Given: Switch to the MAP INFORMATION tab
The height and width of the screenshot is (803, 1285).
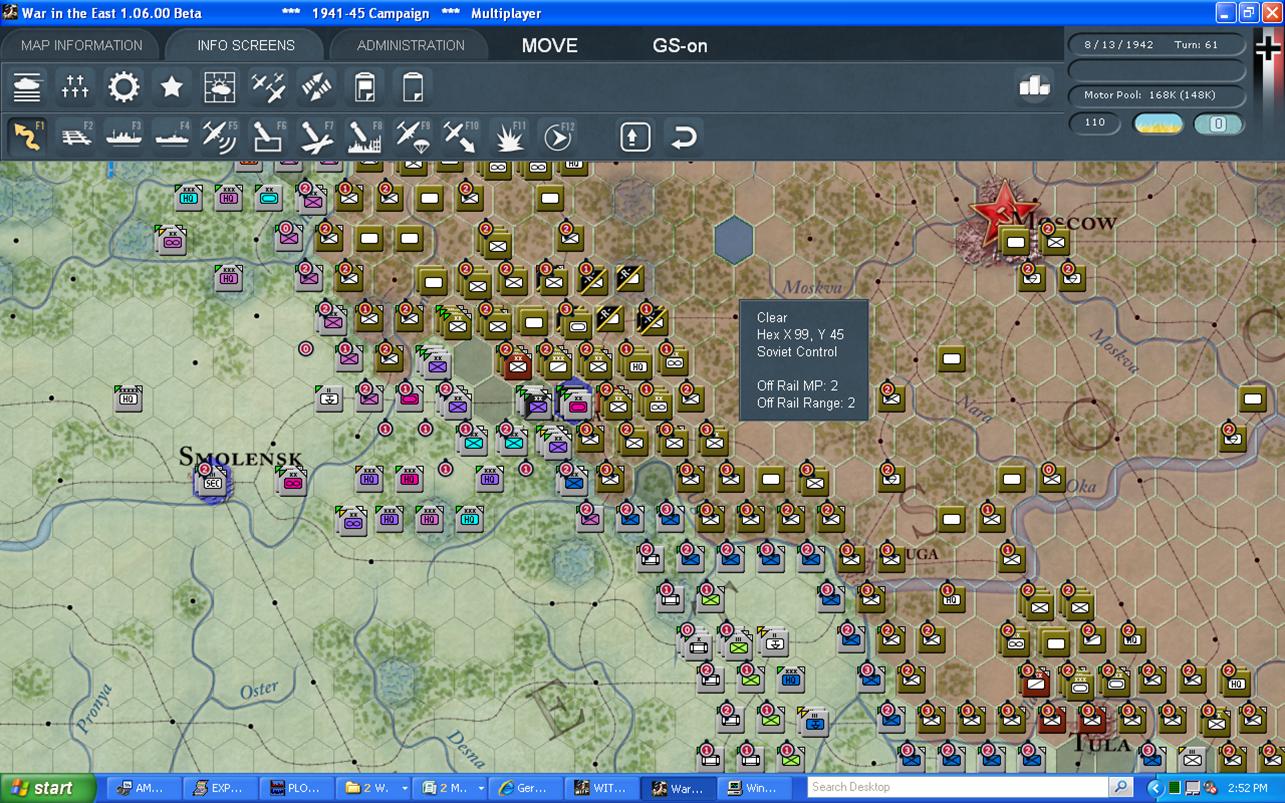Looking at the screenshot, I should [x=82, y=45].
